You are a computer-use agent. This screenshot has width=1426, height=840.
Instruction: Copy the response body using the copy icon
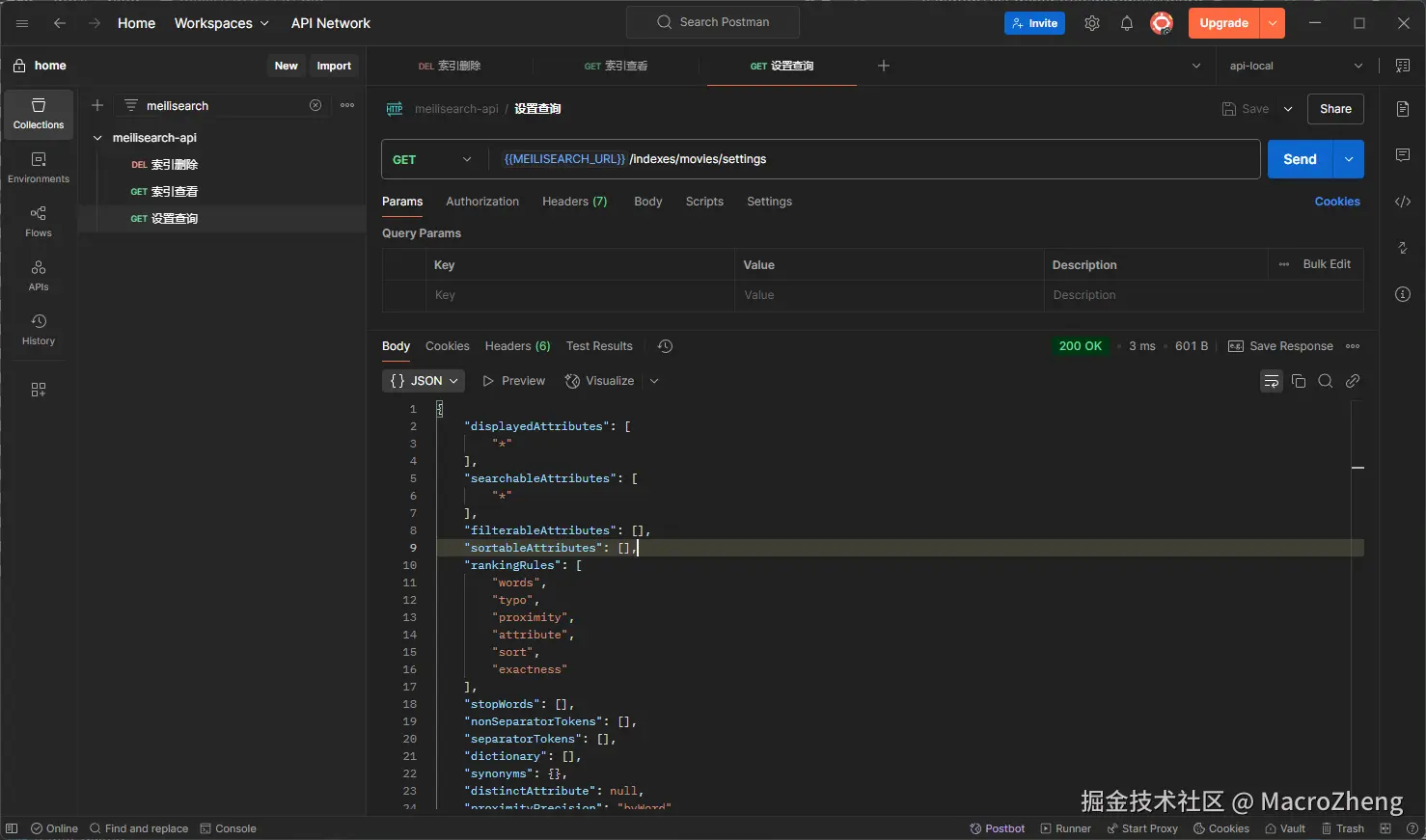click(x=1299, y=381)
